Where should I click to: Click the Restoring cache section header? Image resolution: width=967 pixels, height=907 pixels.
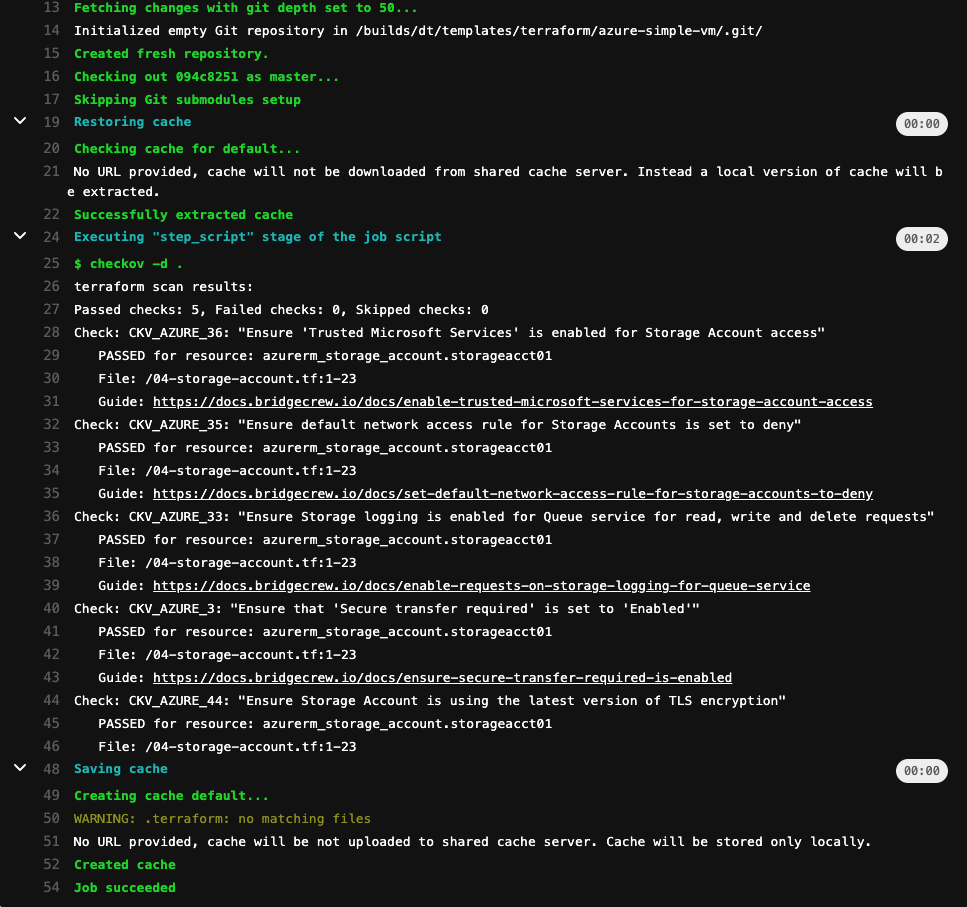tap(132, 122)
